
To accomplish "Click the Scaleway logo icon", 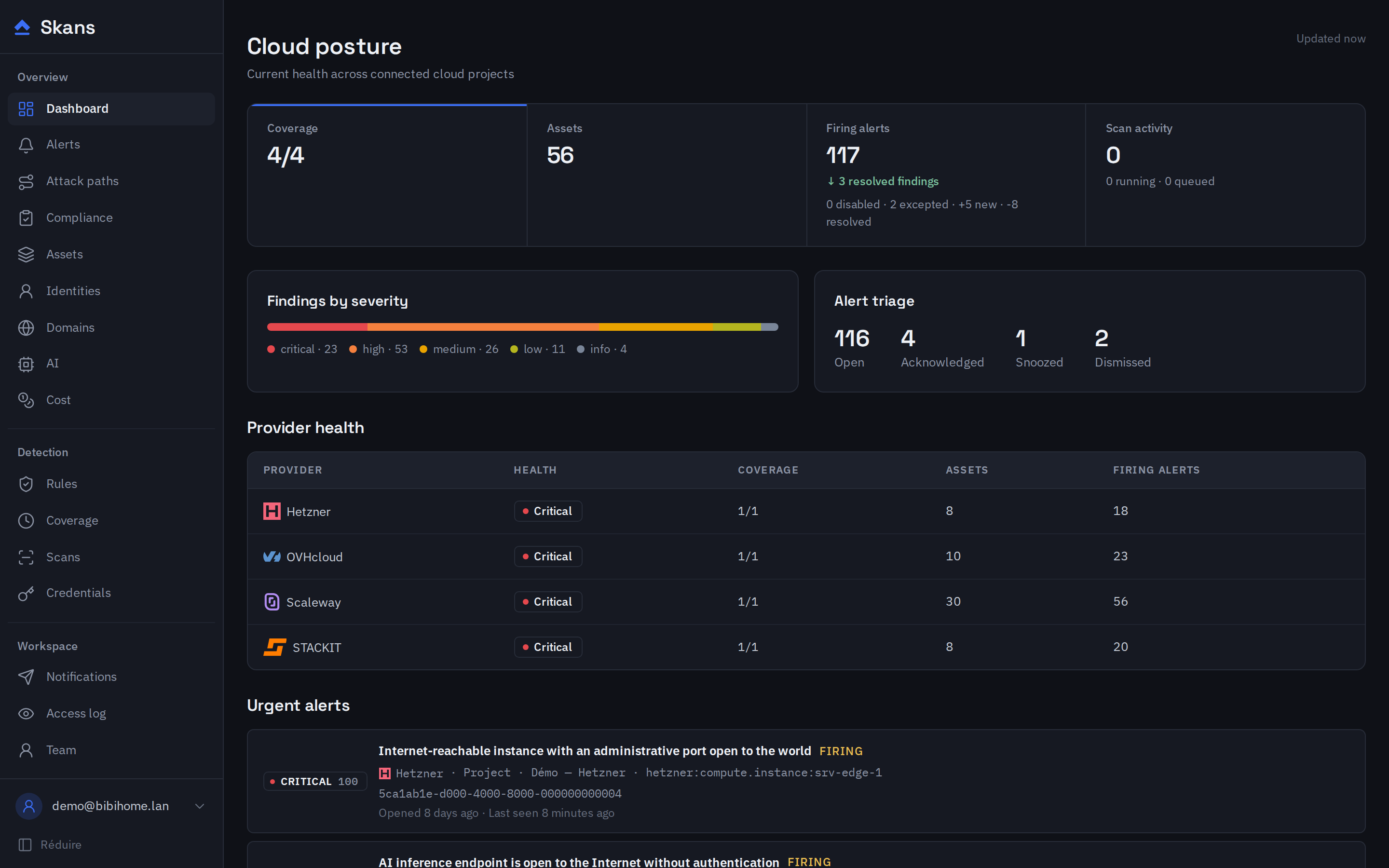I will (x=272, y=602).
